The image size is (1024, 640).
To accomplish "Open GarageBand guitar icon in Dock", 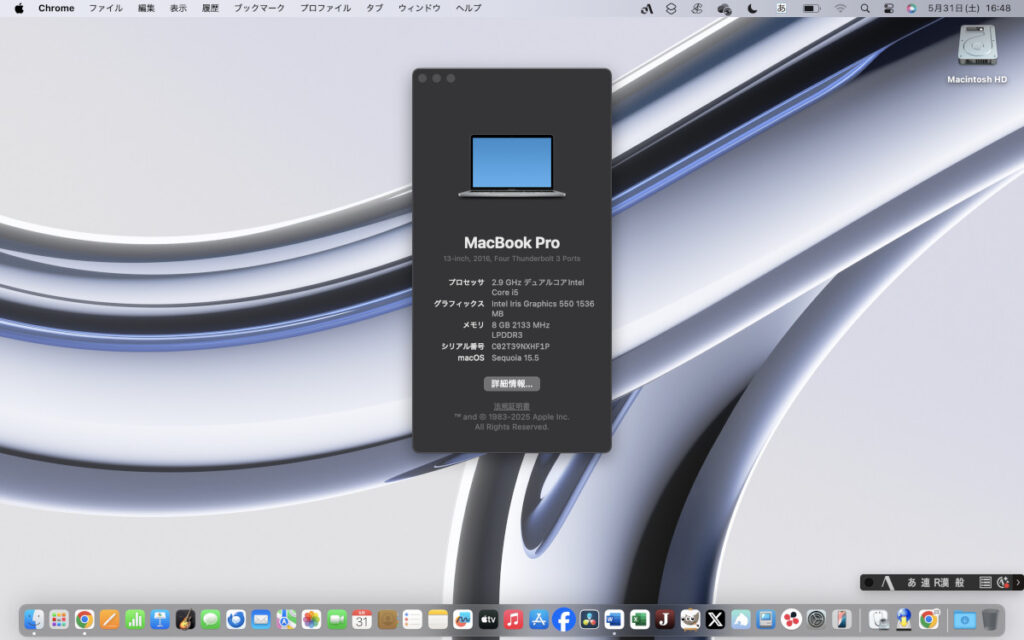I will 185,619.
